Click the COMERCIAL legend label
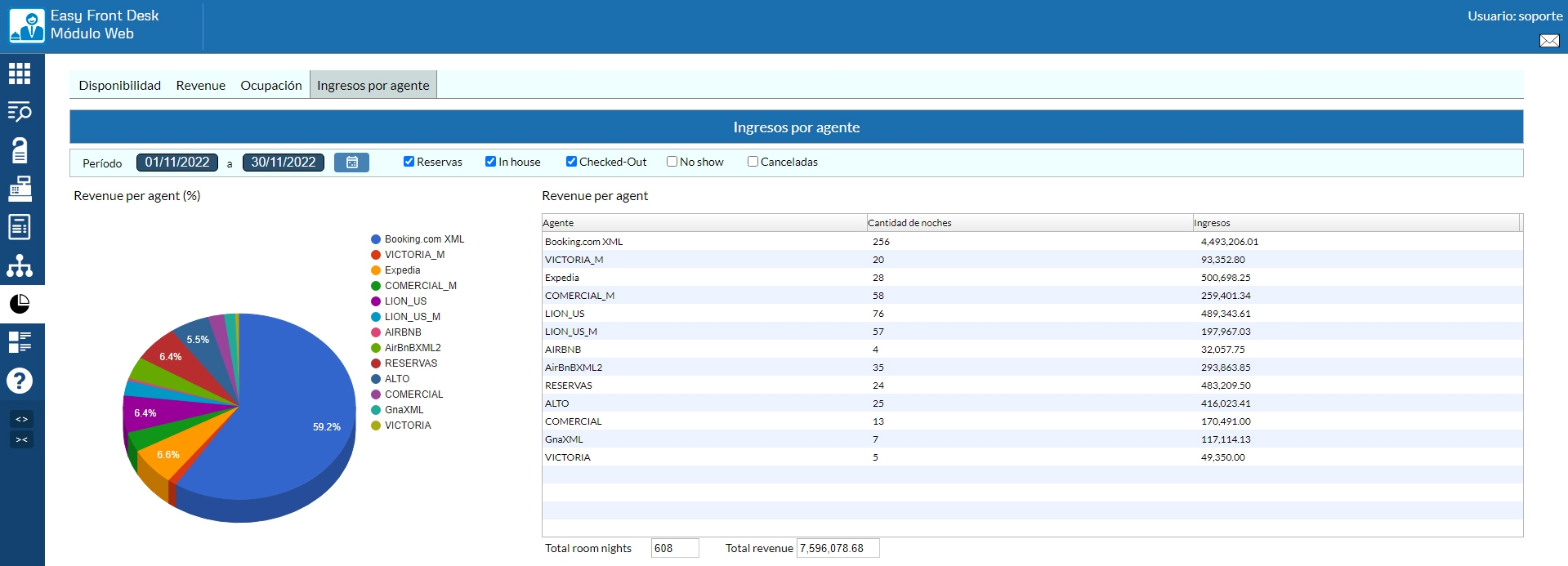This screenshot has width=1568, height=566. click(x=413, y=394)
